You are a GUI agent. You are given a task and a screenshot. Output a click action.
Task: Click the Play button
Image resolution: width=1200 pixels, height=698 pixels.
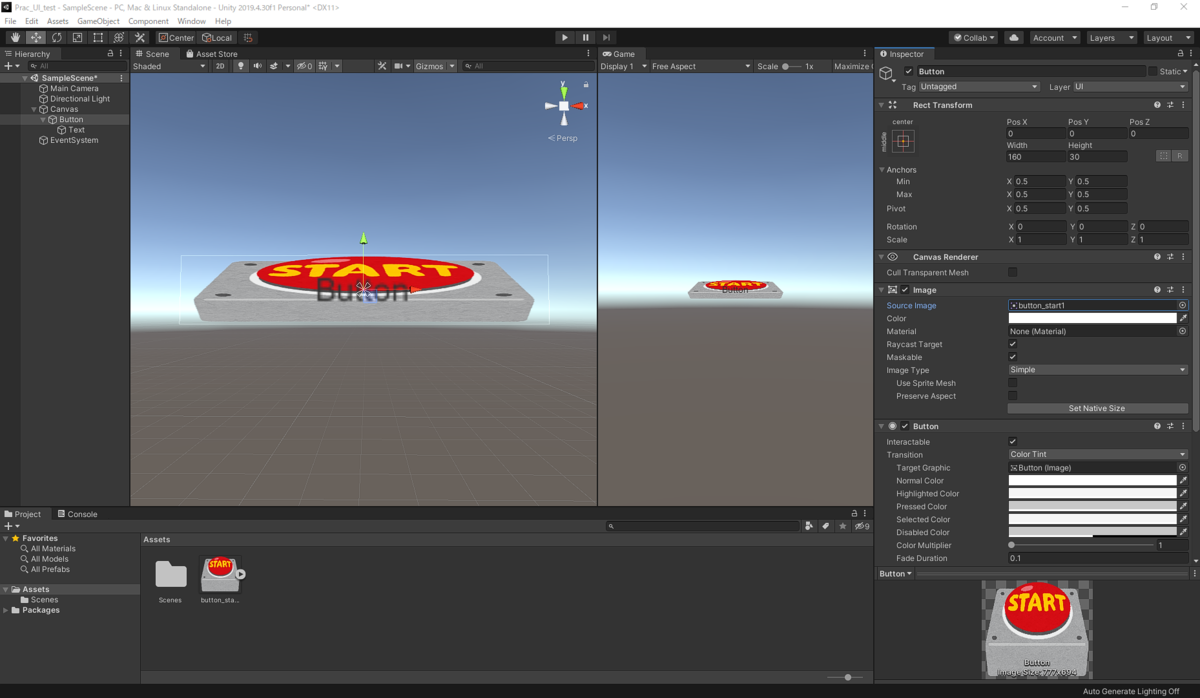[565, 38]
